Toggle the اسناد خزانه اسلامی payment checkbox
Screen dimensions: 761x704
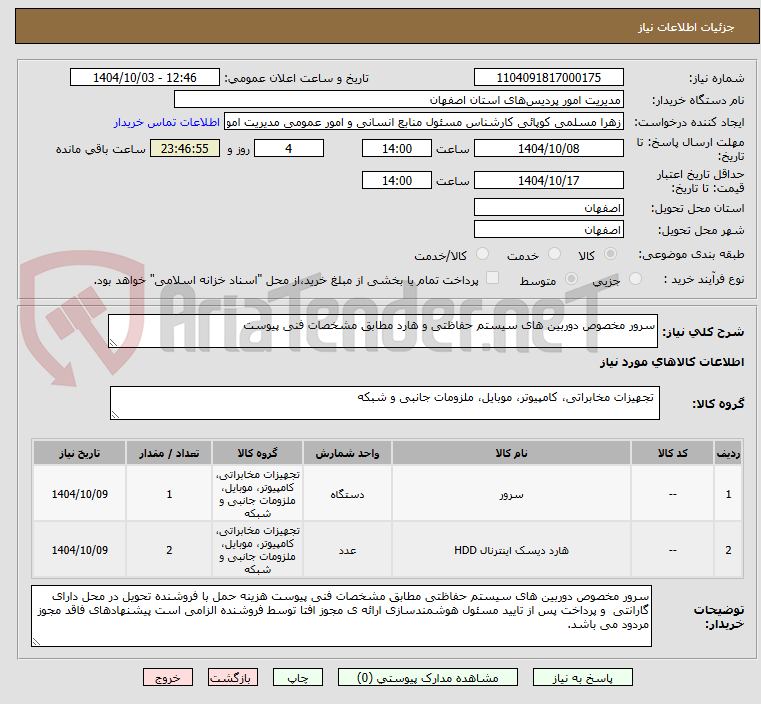pos(492,278)
